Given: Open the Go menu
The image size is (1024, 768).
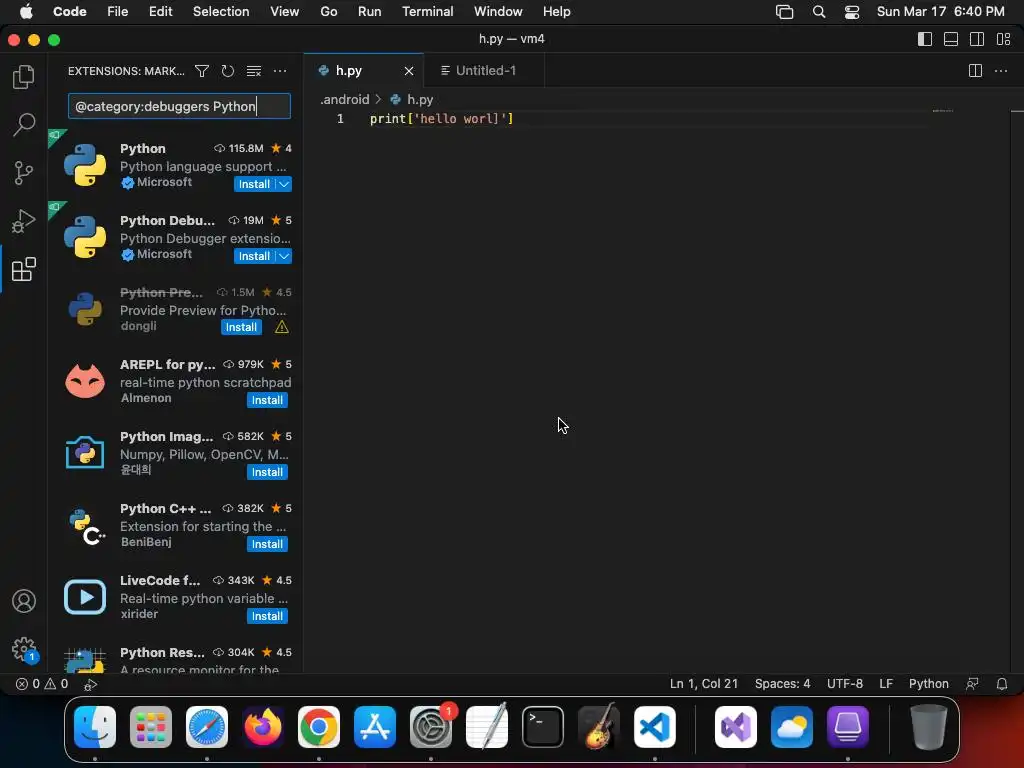Looking at the screenshot, I should [x=328, y=12].
